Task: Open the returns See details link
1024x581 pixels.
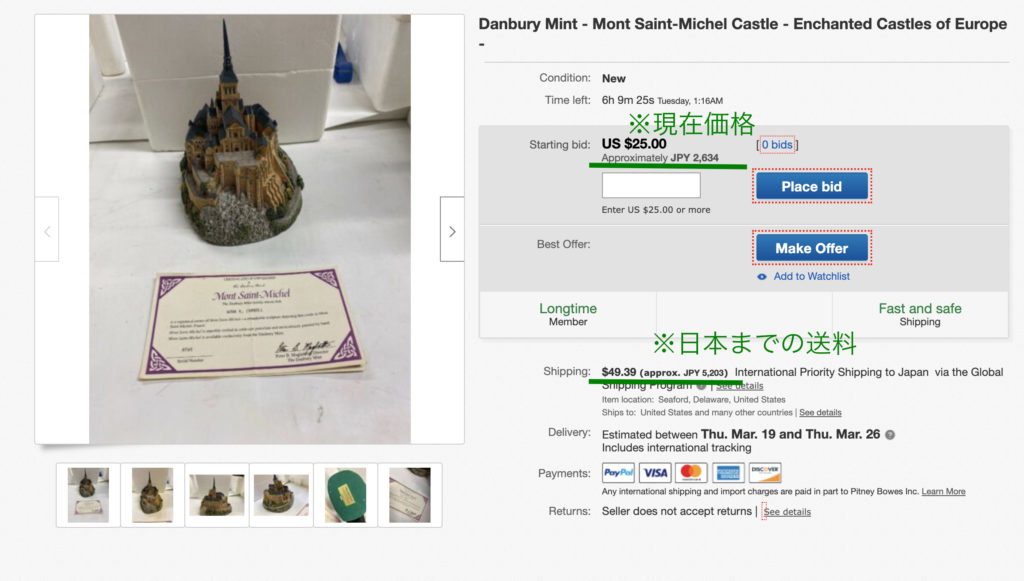Action: pyautogui.click(x=787, y=512)
